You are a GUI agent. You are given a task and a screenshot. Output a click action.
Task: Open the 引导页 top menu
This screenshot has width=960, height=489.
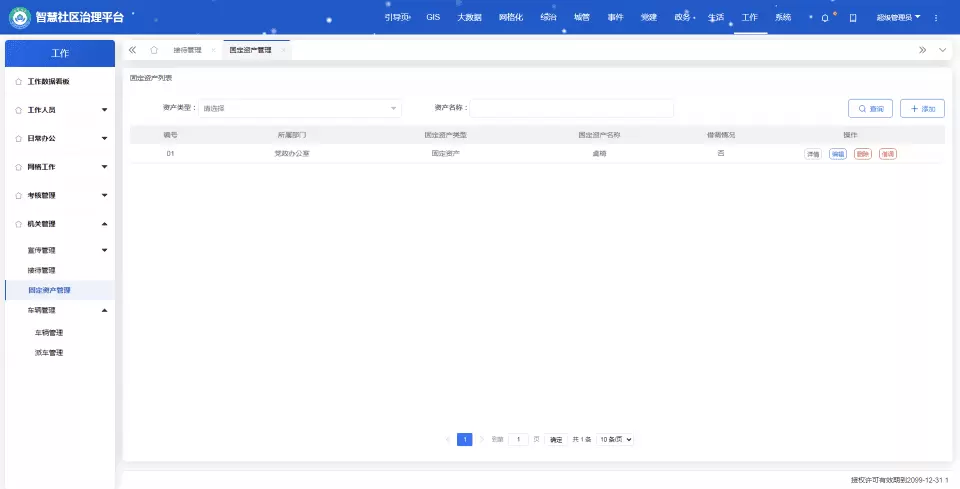[397, 18]
